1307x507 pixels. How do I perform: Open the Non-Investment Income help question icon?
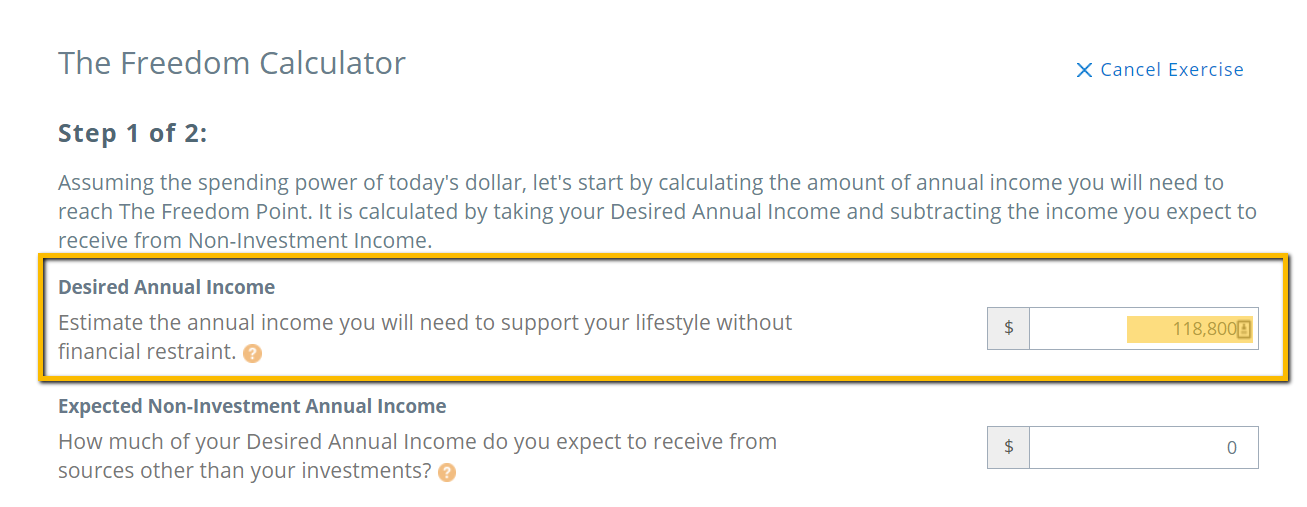coord(447,472)
